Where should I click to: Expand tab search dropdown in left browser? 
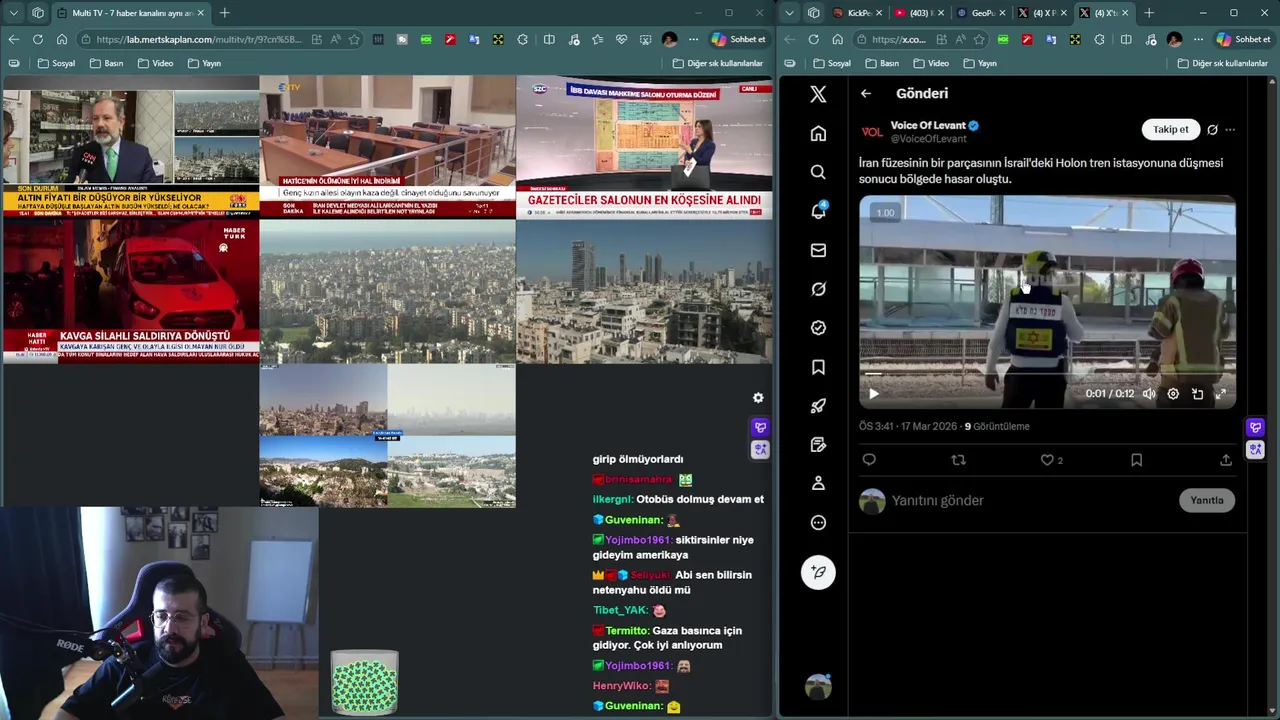click(13, 13)
